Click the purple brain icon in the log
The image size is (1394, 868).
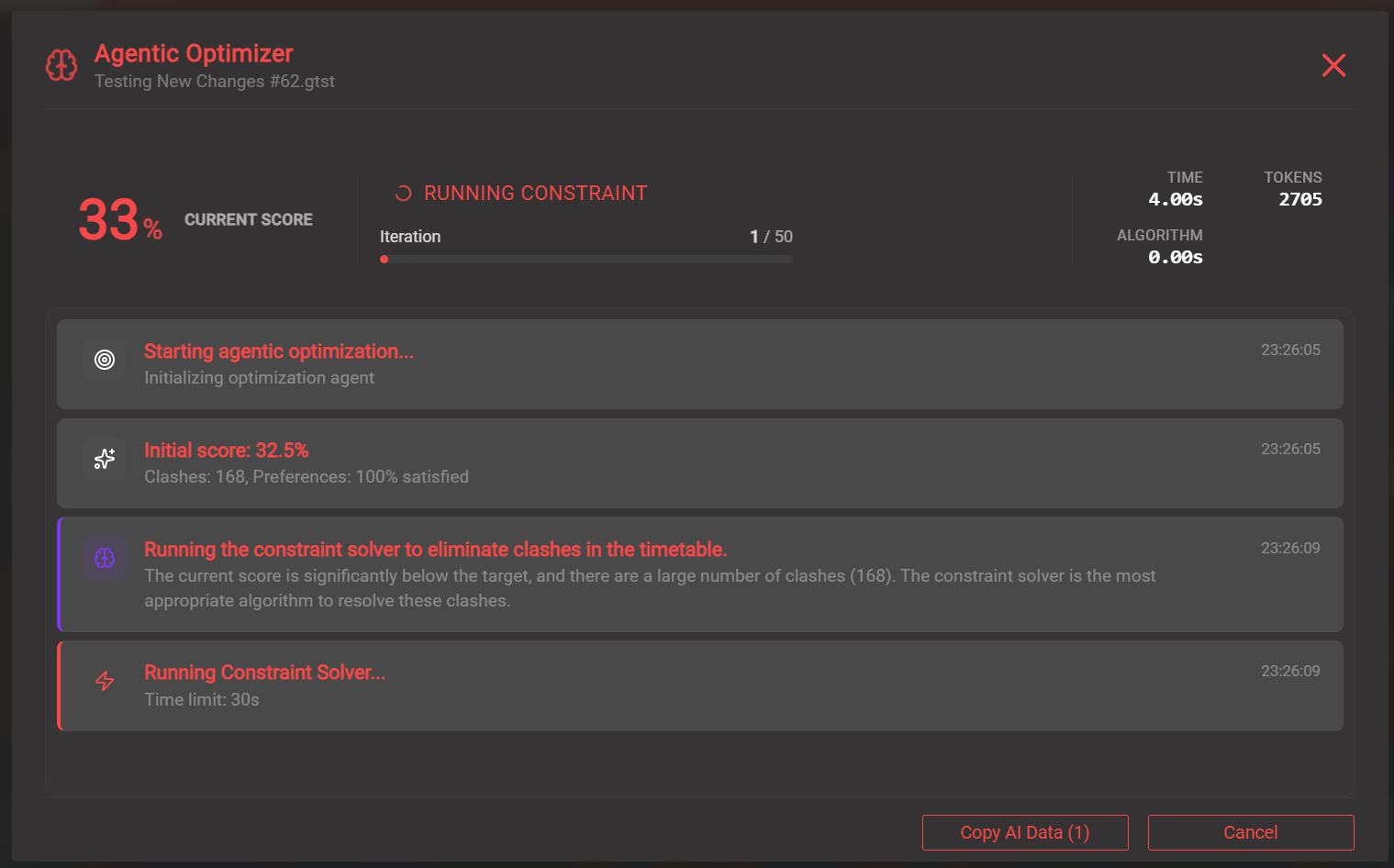click(105, 558)
